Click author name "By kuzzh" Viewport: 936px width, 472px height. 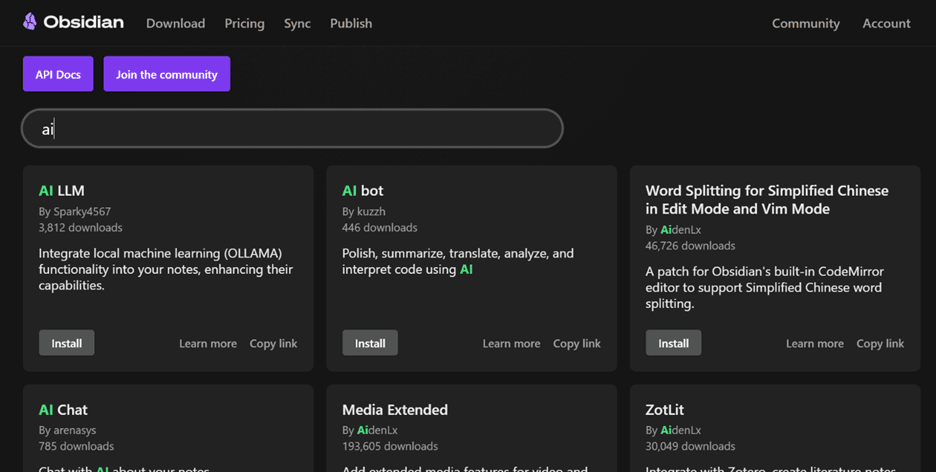click(x=364, y=211)
